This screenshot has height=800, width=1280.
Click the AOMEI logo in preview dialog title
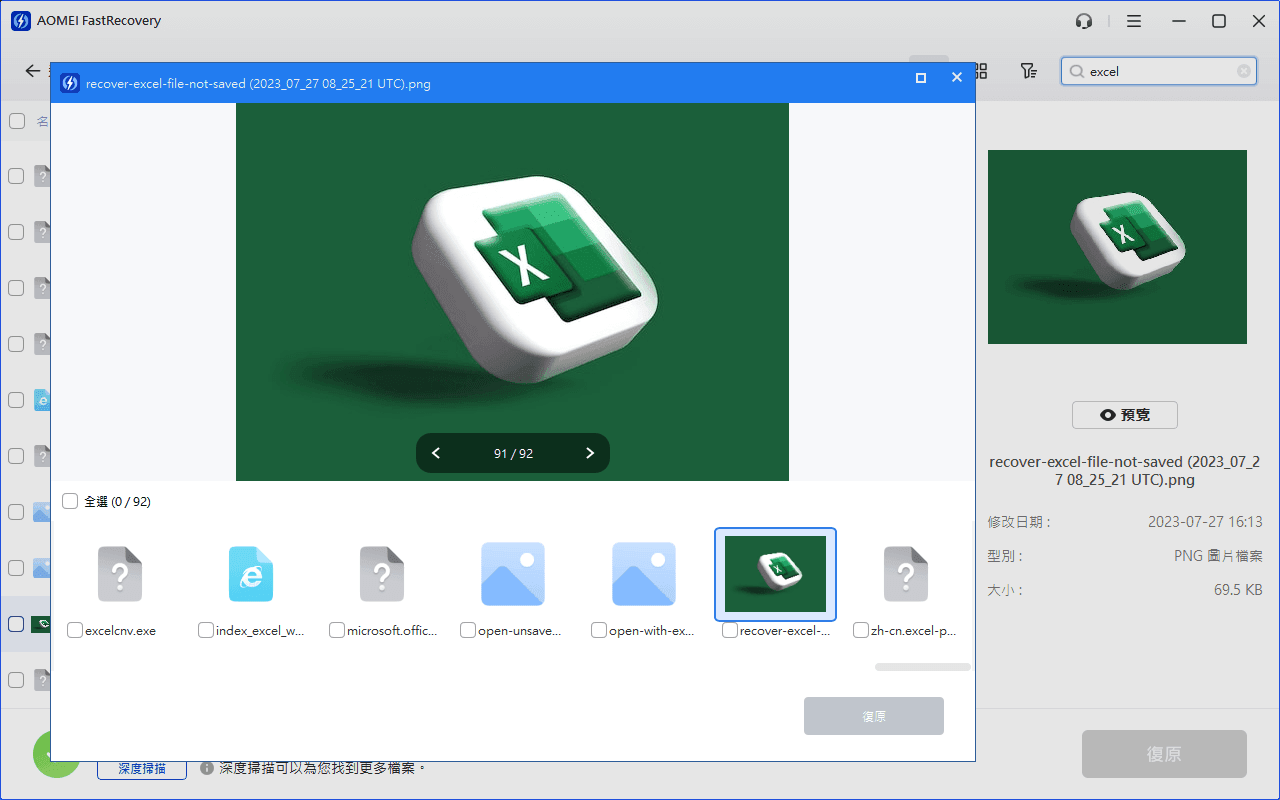coord(70,83)
